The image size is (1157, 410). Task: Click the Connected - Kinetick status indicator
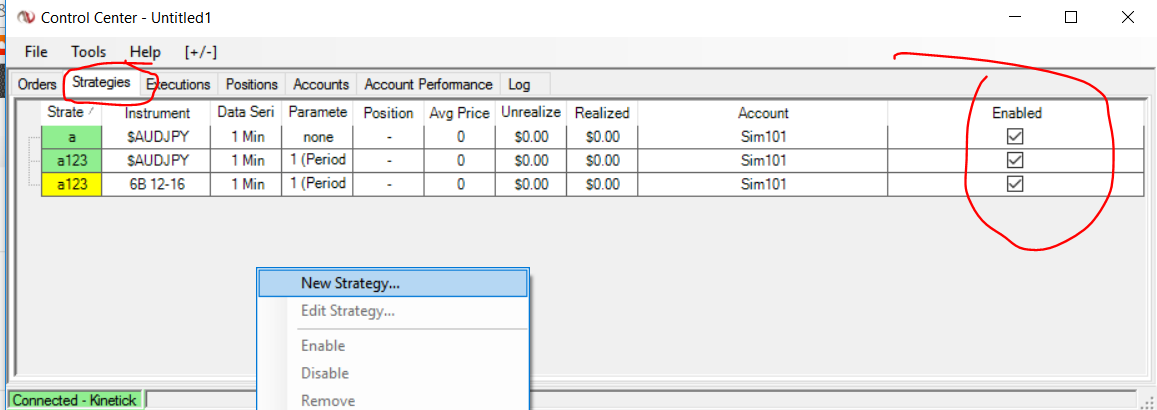[75, 400]
